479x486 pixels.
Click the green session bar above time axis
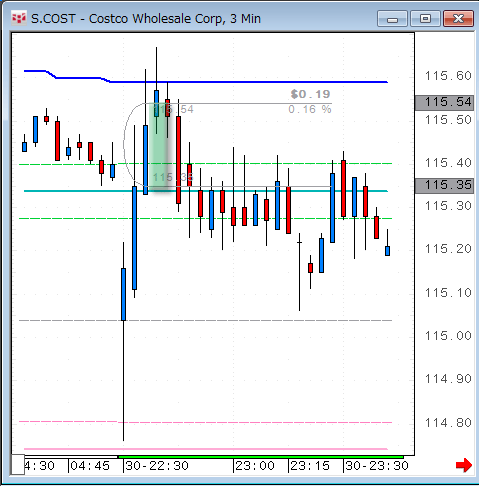coord(261,457)
